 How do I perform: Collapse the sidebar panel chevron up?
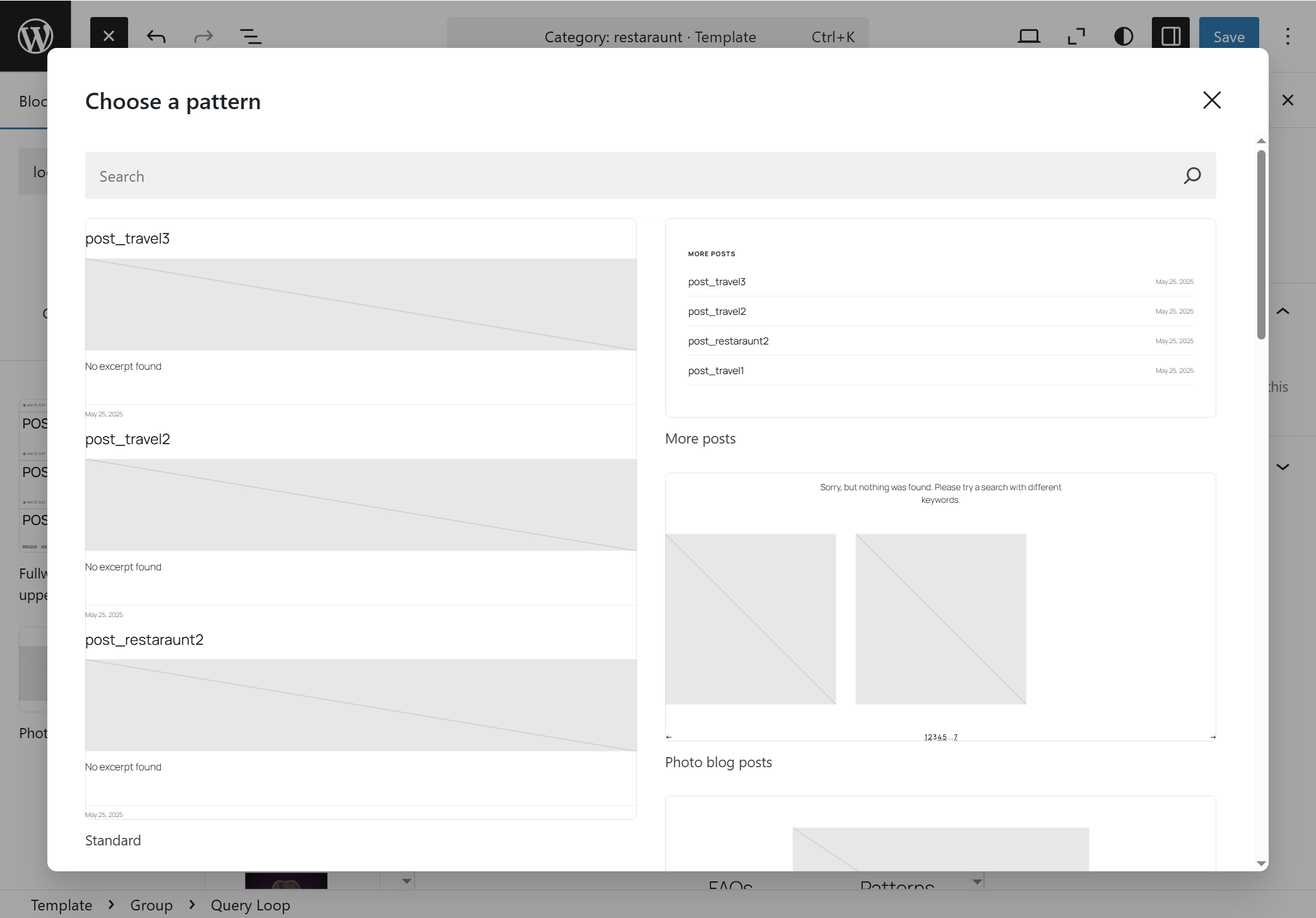pyautogui.click(x=1283, y=311)
